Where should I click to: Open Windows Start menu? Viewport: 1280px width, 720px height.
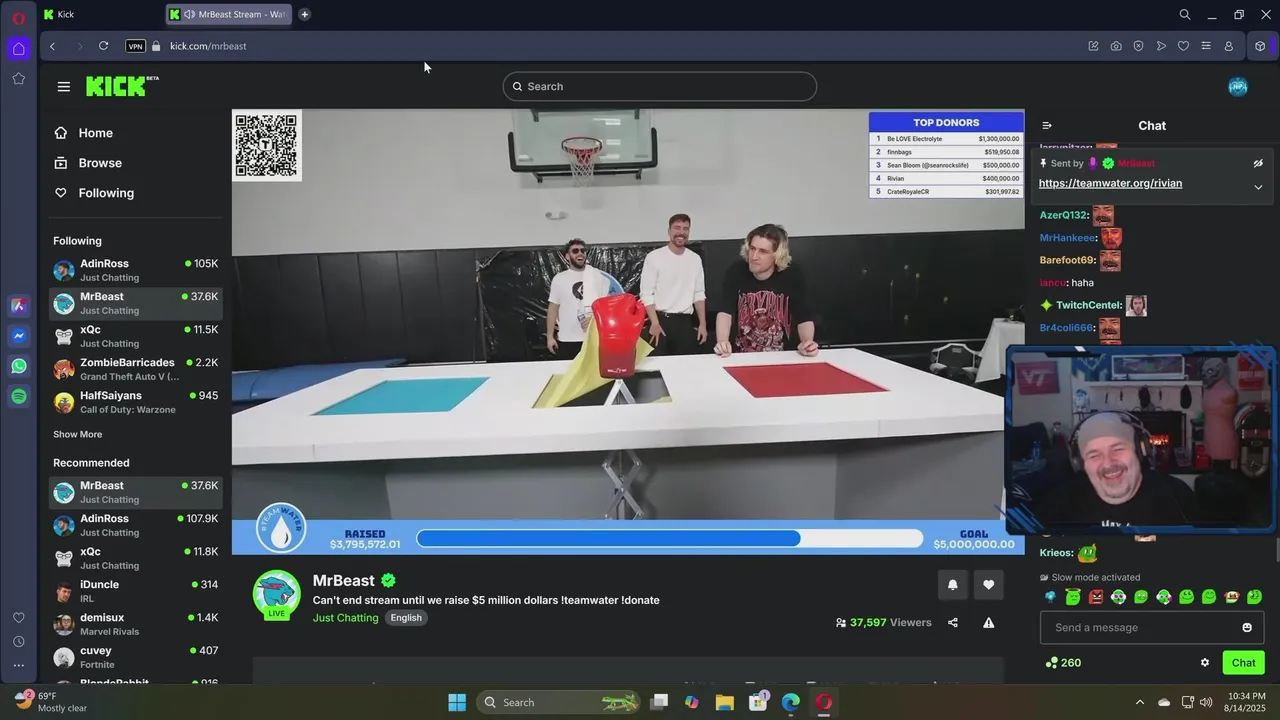[x=457, y=702]
